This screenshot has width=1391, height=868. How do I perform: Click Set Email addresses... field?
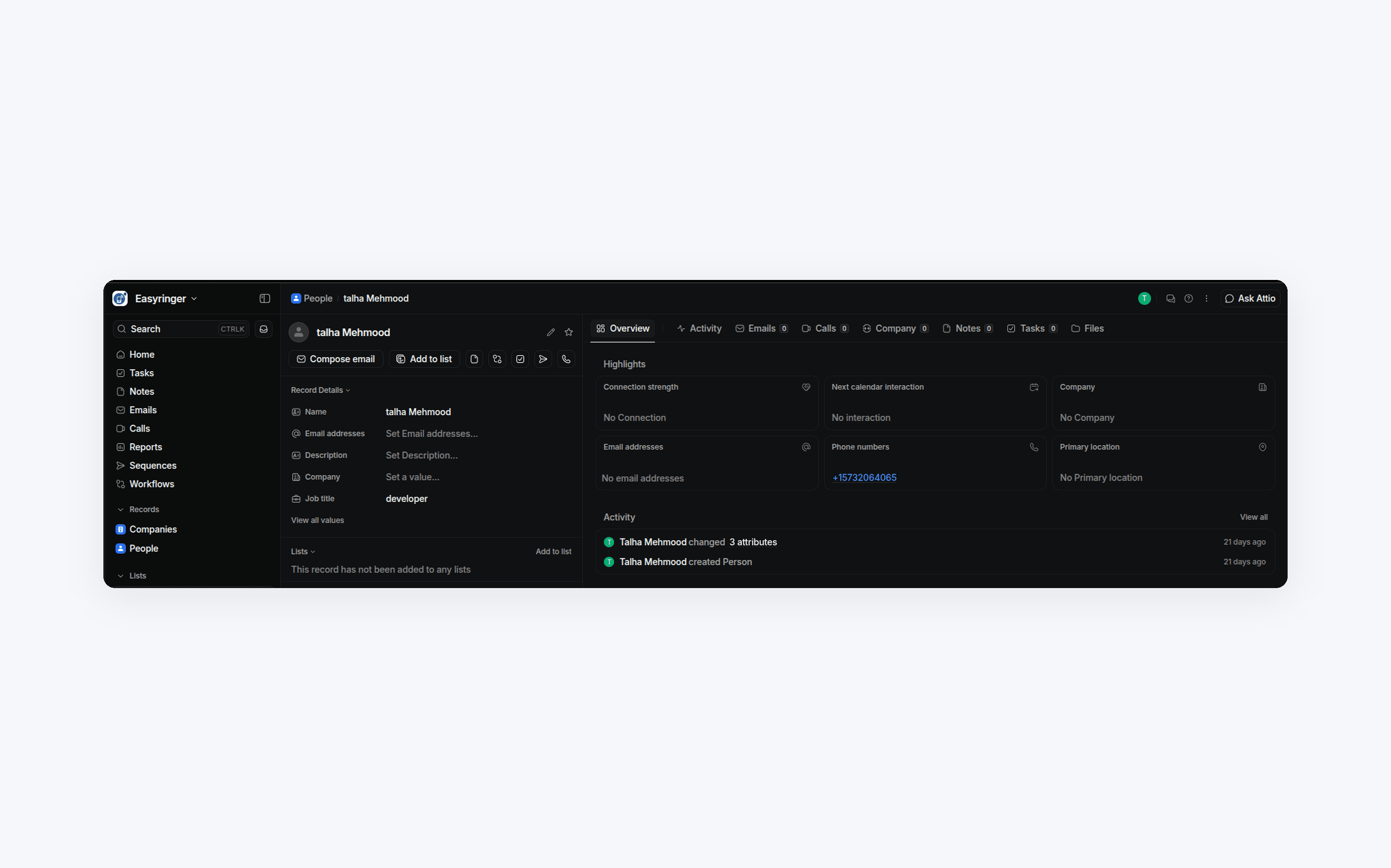pyautogui.click(x=432, y=434)
